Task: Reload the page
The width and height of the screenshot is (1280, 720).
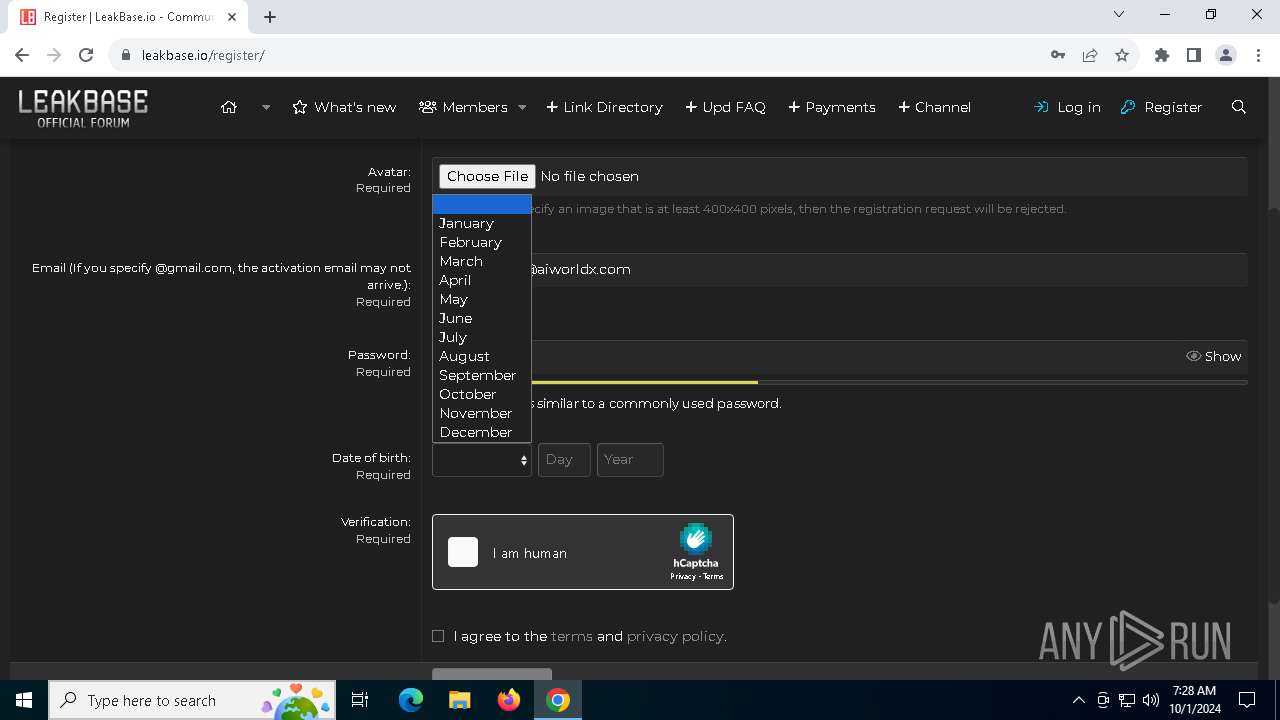Action: (86, 55)
